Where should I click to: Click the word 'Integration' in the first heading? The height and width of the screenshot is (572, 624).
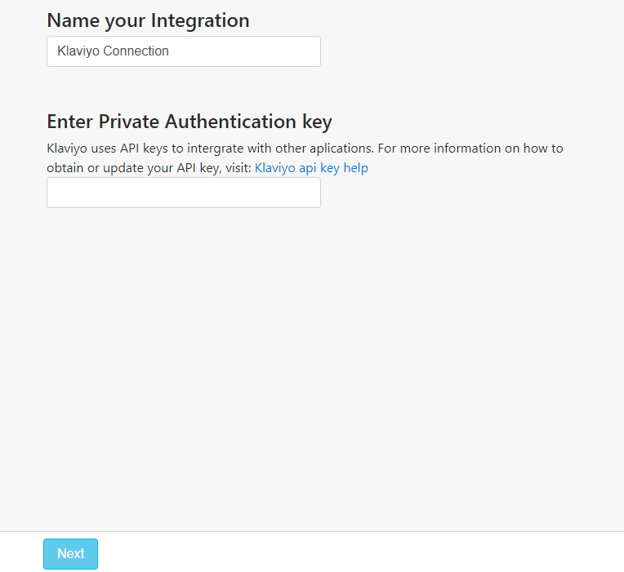(x=200, y=21)
